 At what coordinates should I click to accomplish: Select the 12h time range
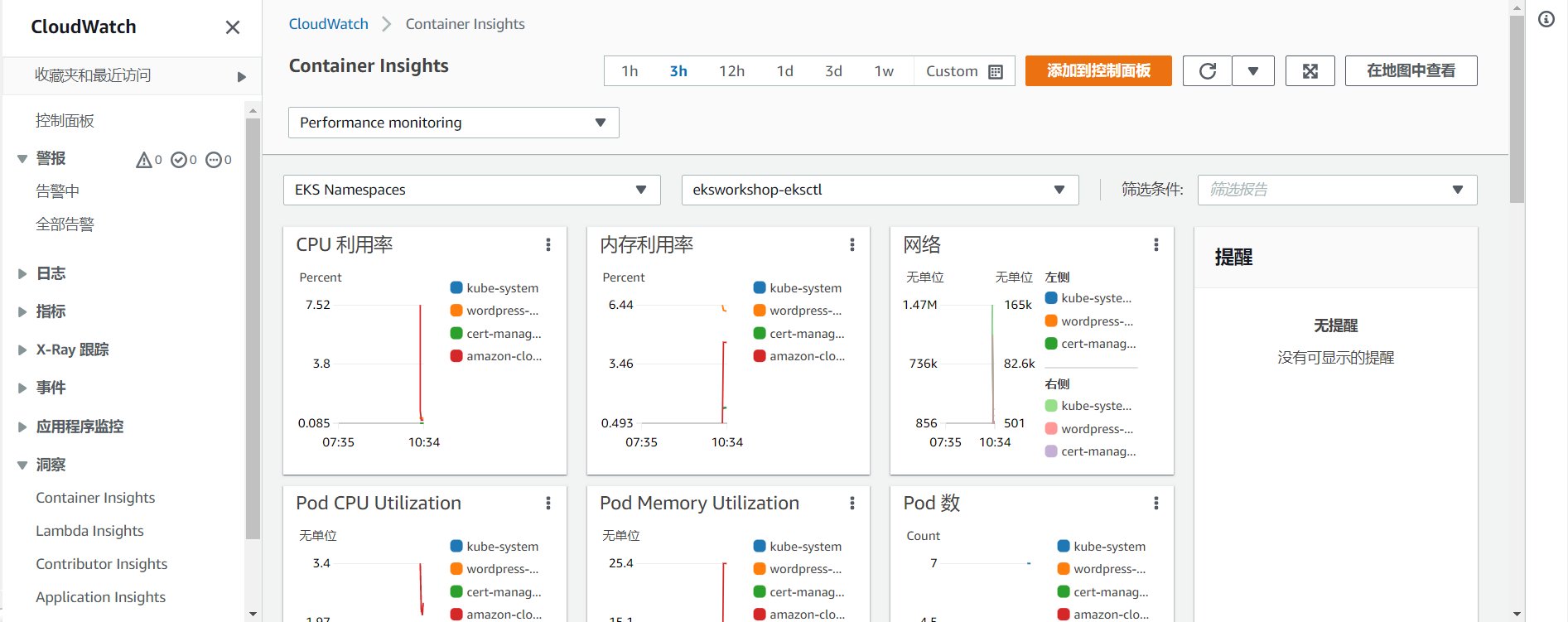pyautogui.click(x=731, y=71)
